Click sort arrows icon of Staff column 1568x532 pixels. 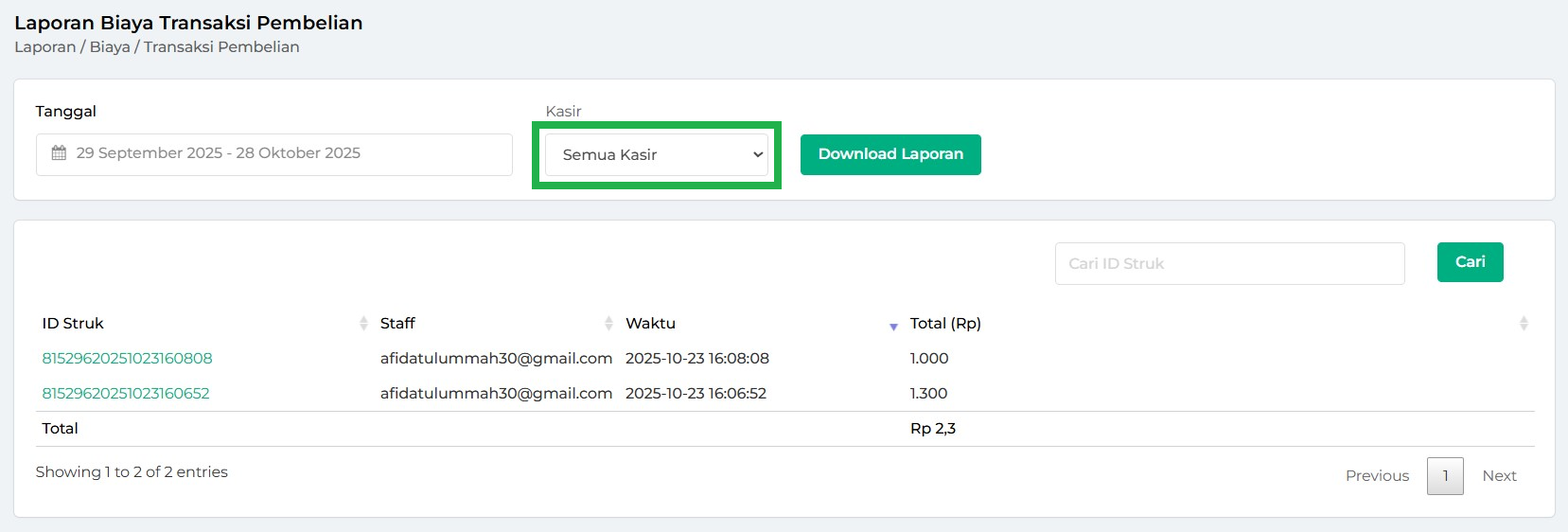[x=608, y=324]
